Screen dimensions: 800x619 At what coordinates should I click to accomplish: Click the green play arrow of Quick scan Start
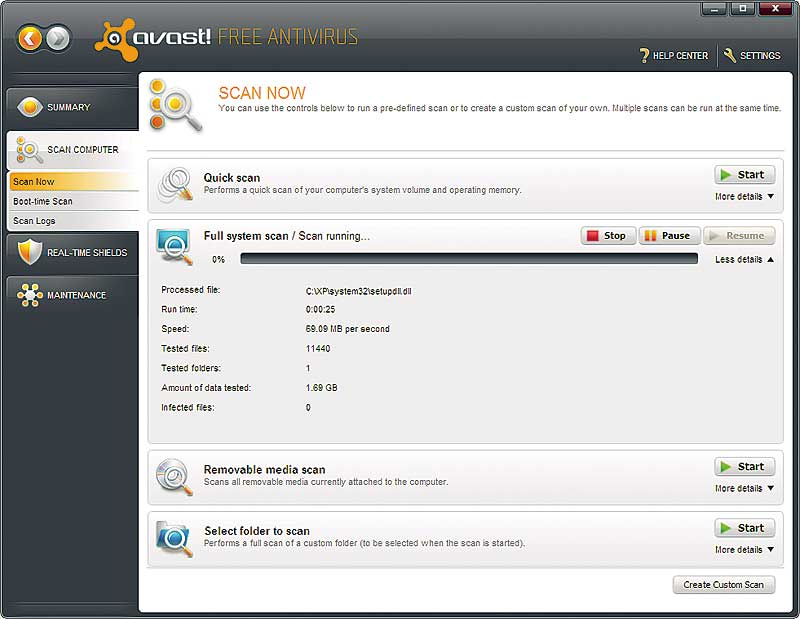(x=726, y=175)
